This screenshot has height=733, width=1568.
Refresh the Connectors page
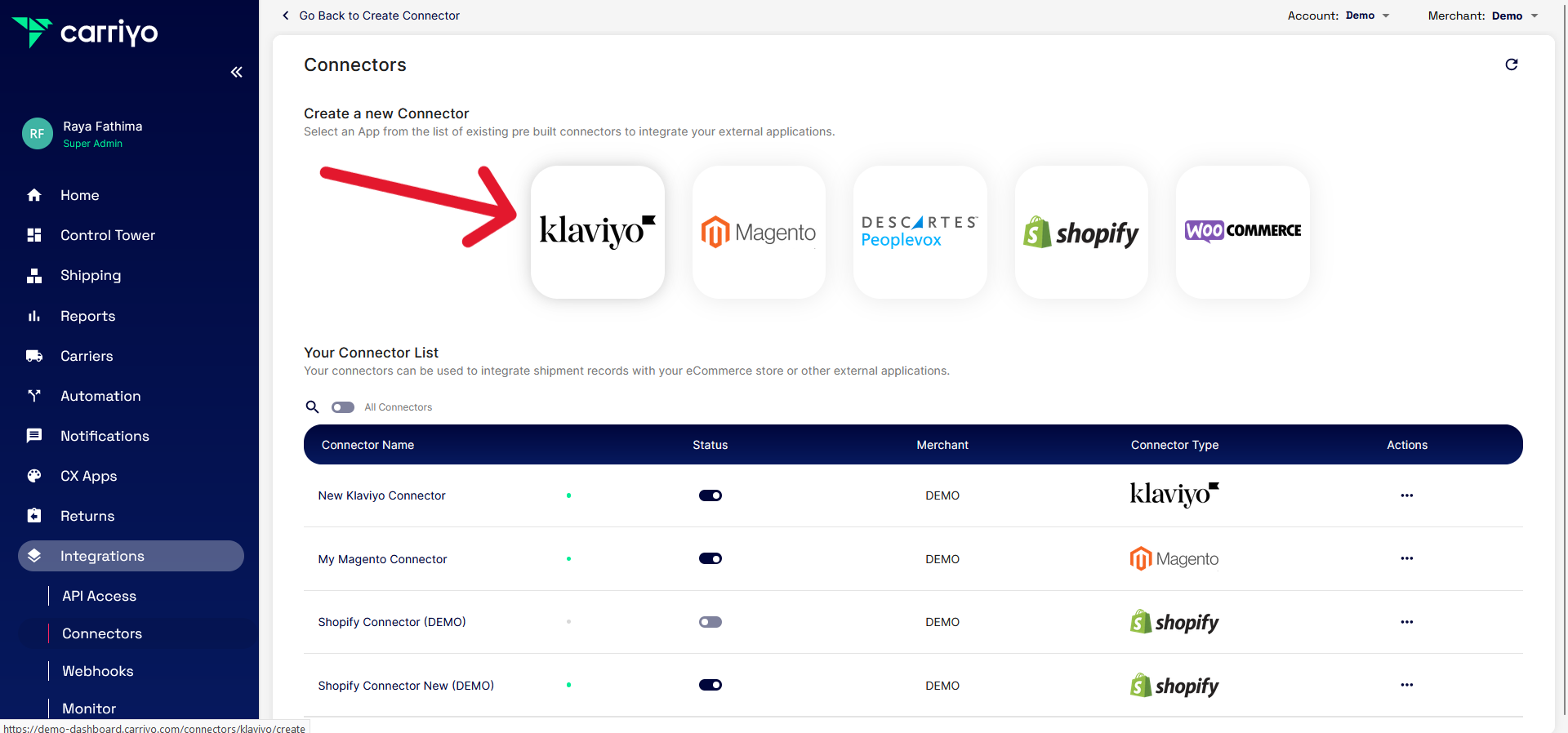click(x=1512, y=64)
